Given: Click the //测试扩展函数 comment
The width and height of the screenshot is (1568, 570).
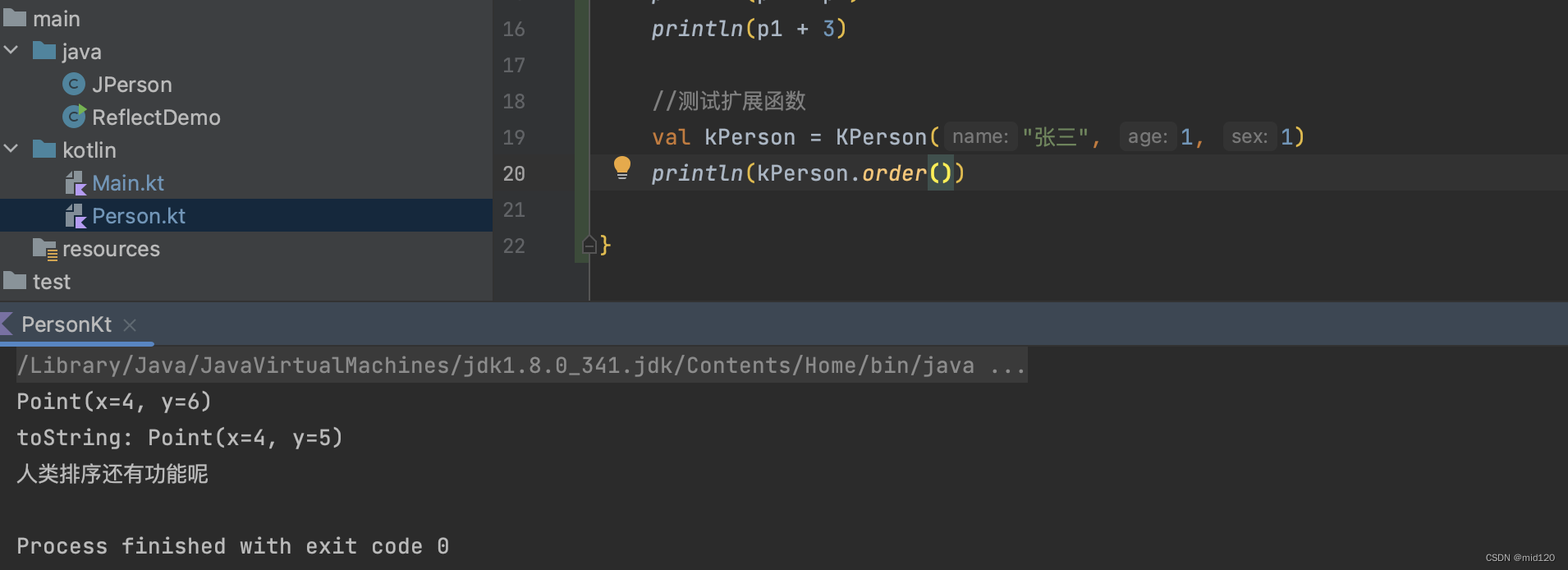Looking at the screenshot, I should tap(729, 101).
